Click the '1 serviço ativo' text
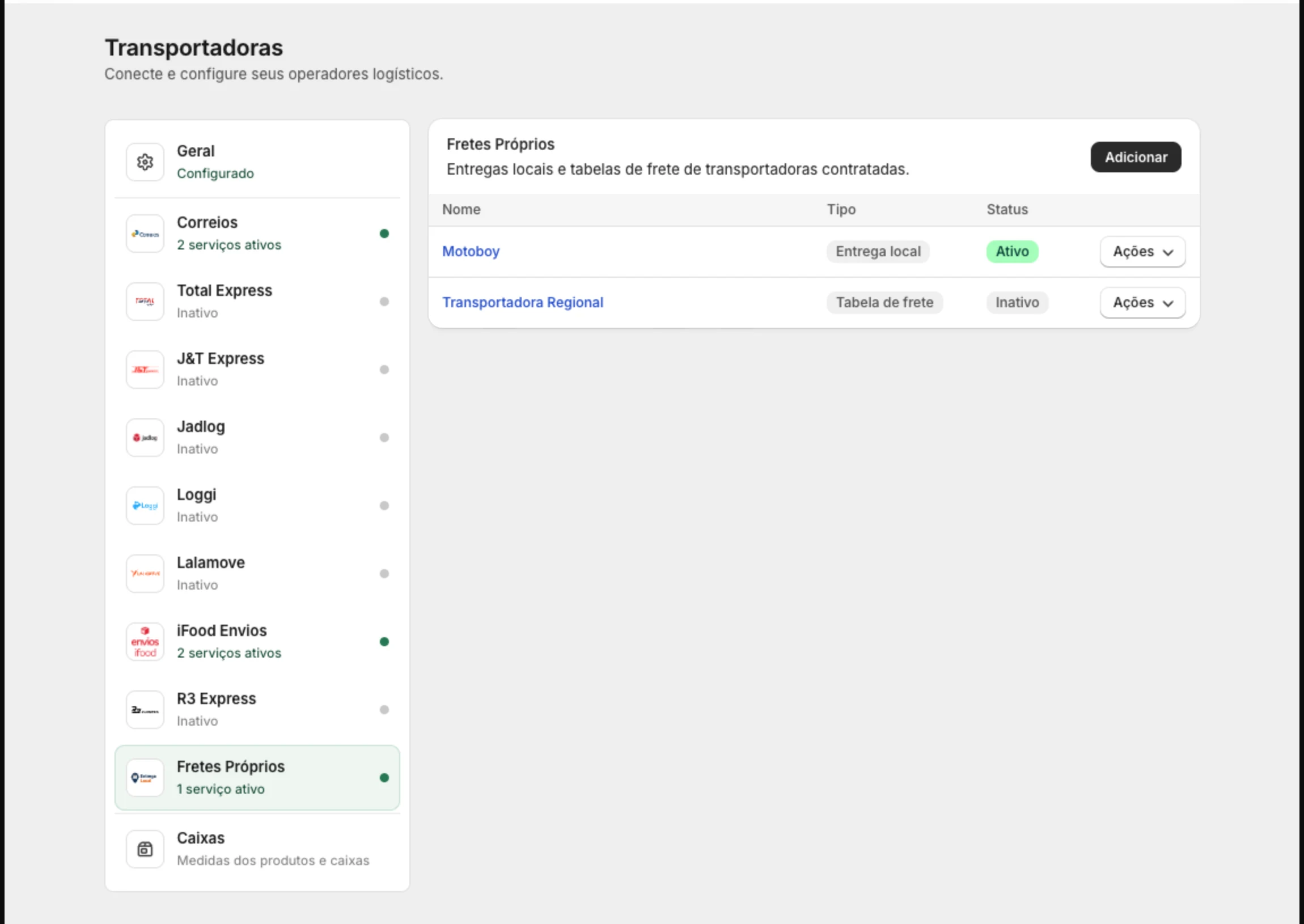Image resolution: width=1304 pixels, height=924 pixels. pyautogui.click(x=221, y=789)
